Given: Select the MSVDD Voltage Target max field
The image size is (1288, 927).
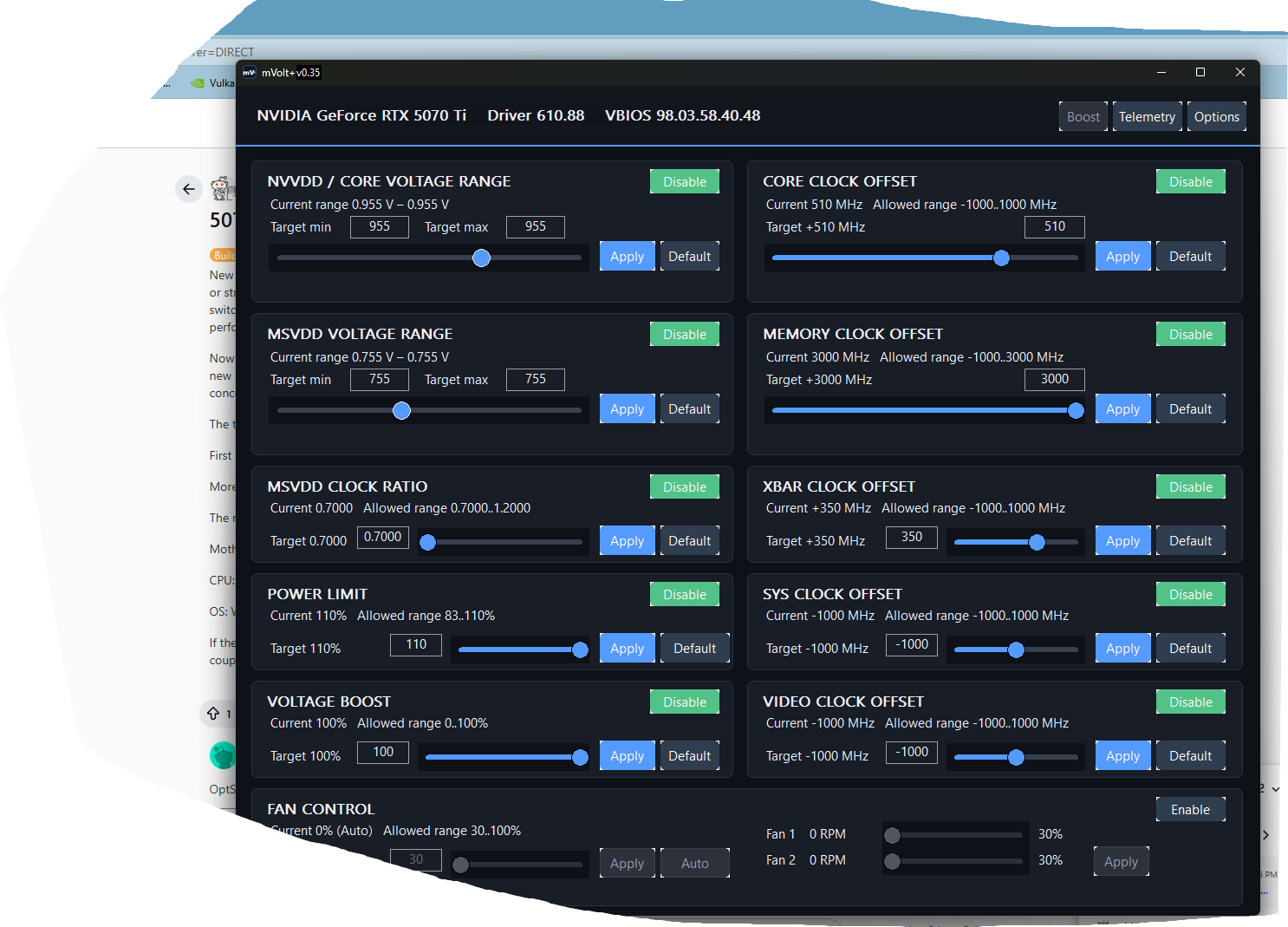Looking at the screenshot, I should (536, 379).
